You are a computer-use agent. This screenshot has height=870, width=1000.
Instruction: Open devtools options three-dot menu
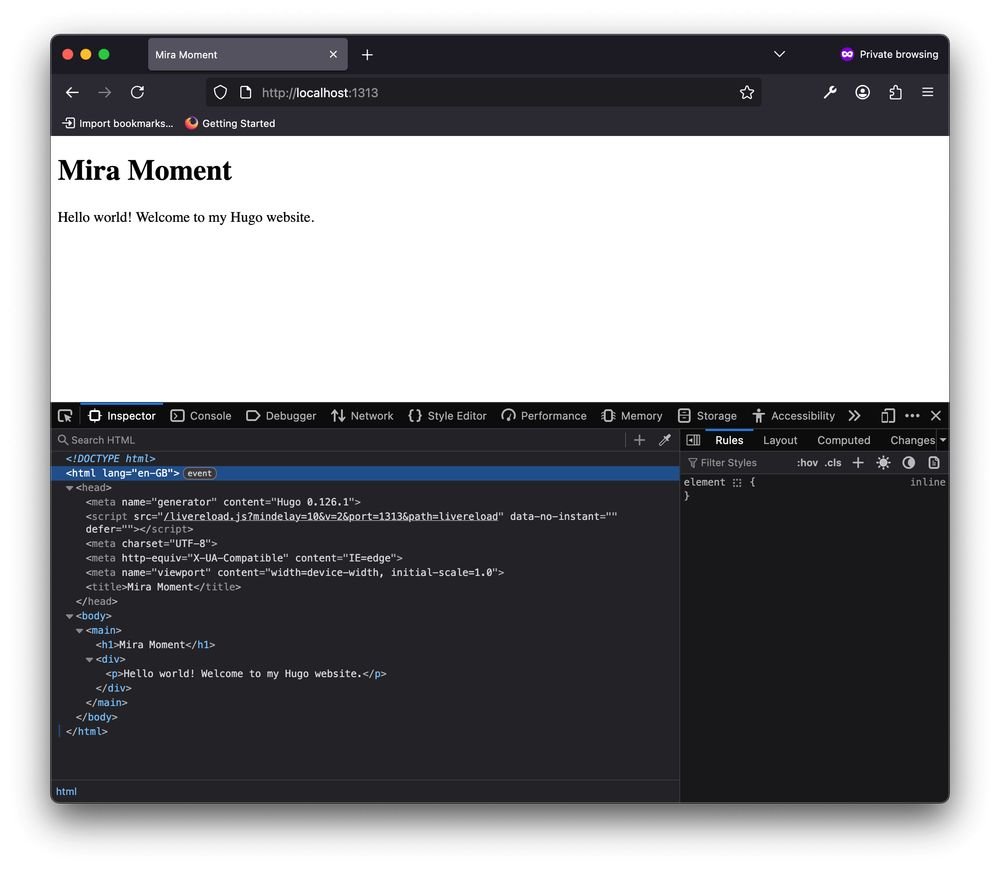[x=912, y=416]
